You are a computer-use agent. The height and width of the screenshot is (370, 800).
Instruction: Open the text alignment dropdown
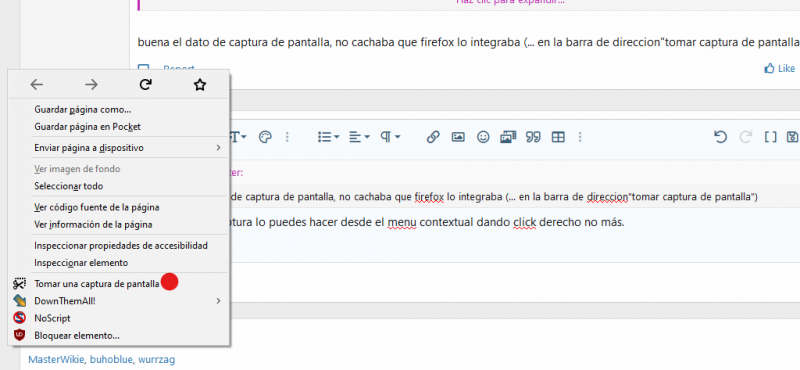[x=360, y=137]
